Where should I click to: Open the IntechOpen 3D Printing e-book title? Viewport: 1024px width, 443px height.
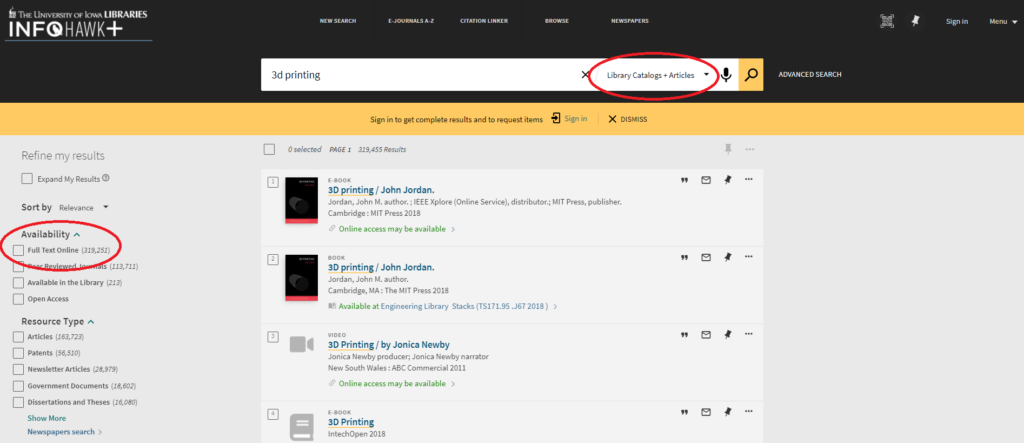point(351,422)
